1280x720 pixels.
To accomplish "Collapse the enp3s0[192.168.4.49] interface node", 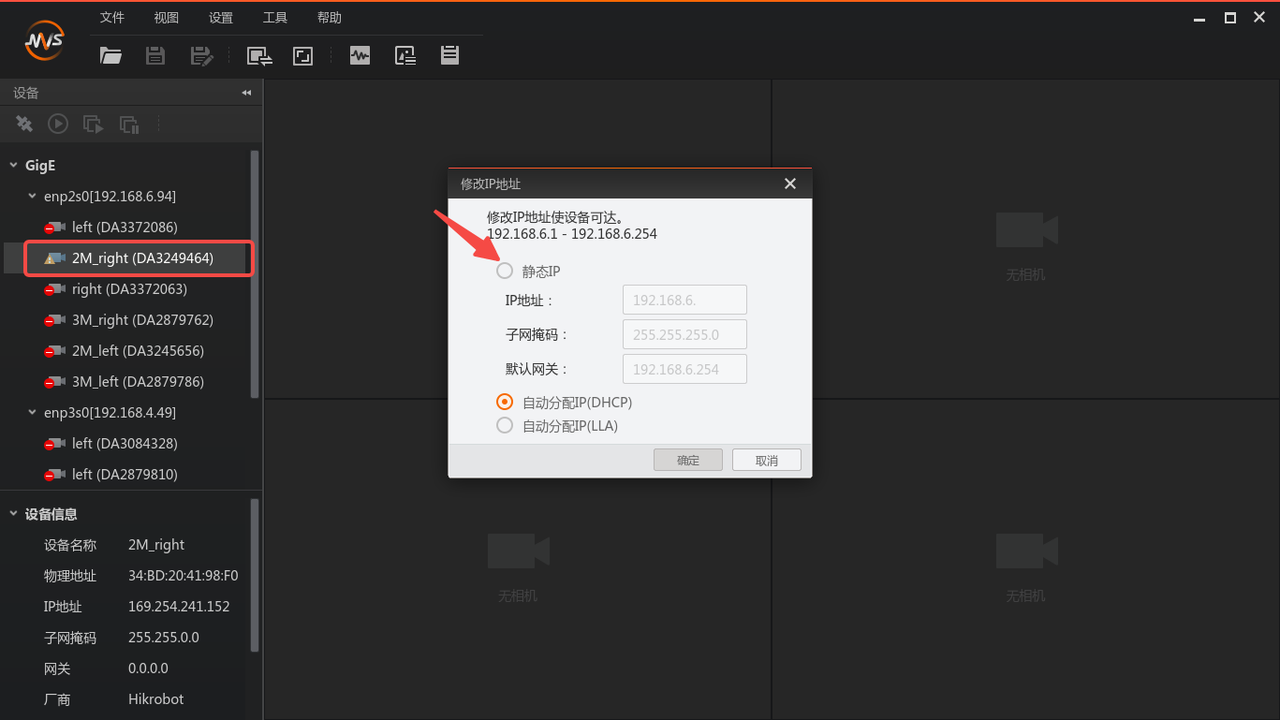I will pos(32,412).
